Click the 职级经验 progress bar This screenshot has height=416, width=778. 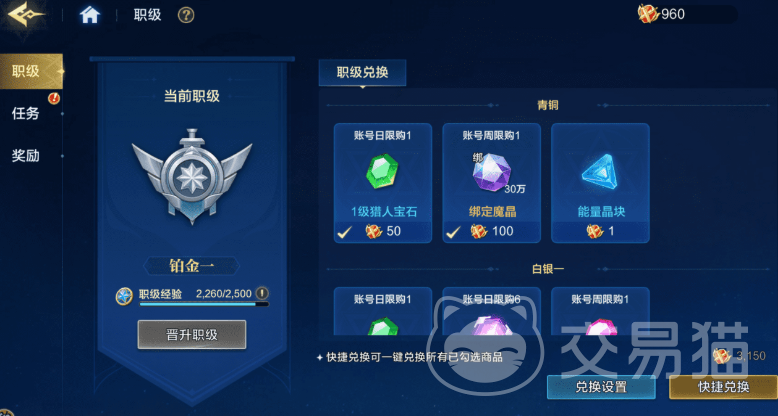pos(204,304)
